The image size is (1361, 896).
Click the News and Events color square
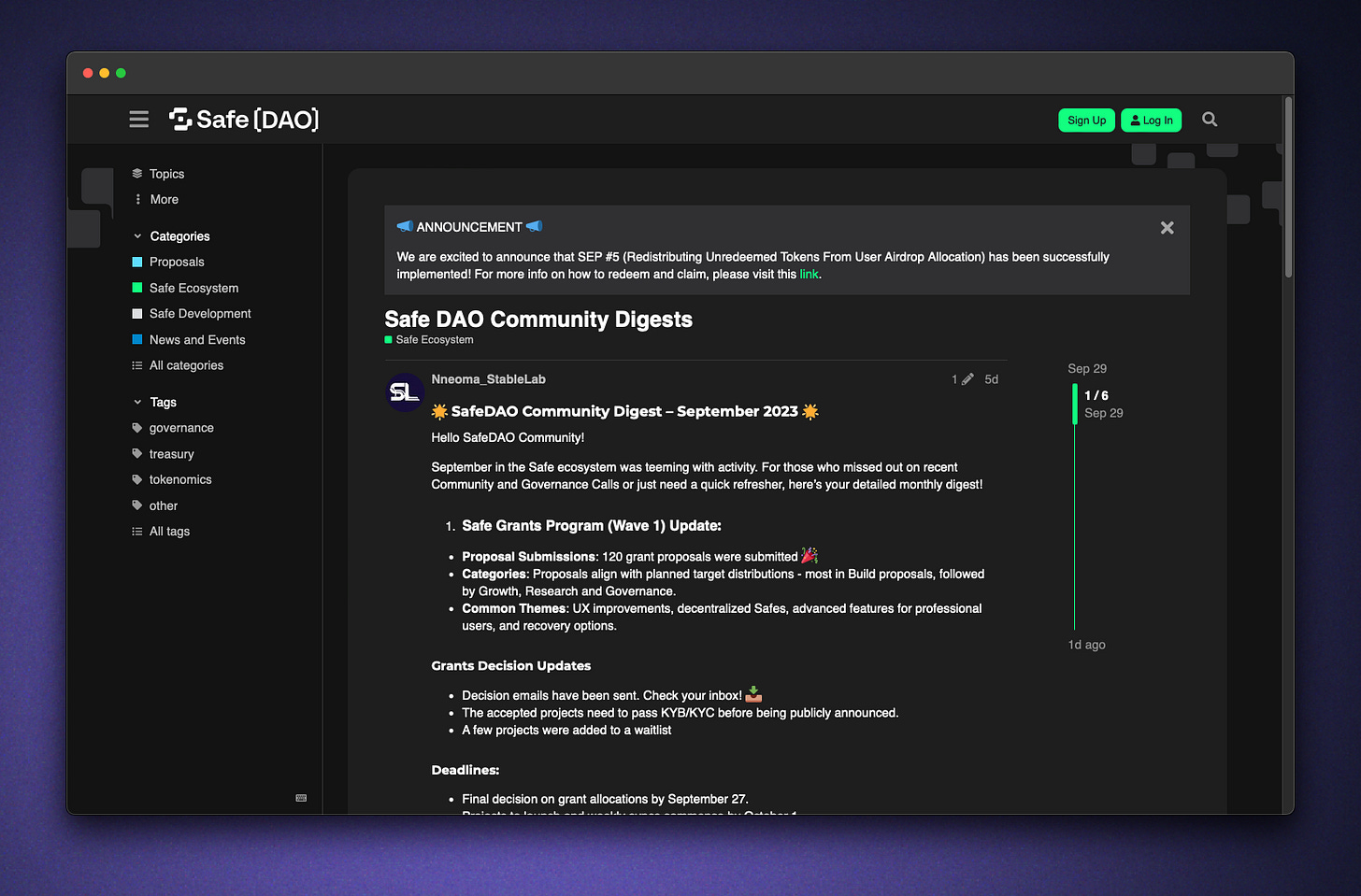(137, 339)
